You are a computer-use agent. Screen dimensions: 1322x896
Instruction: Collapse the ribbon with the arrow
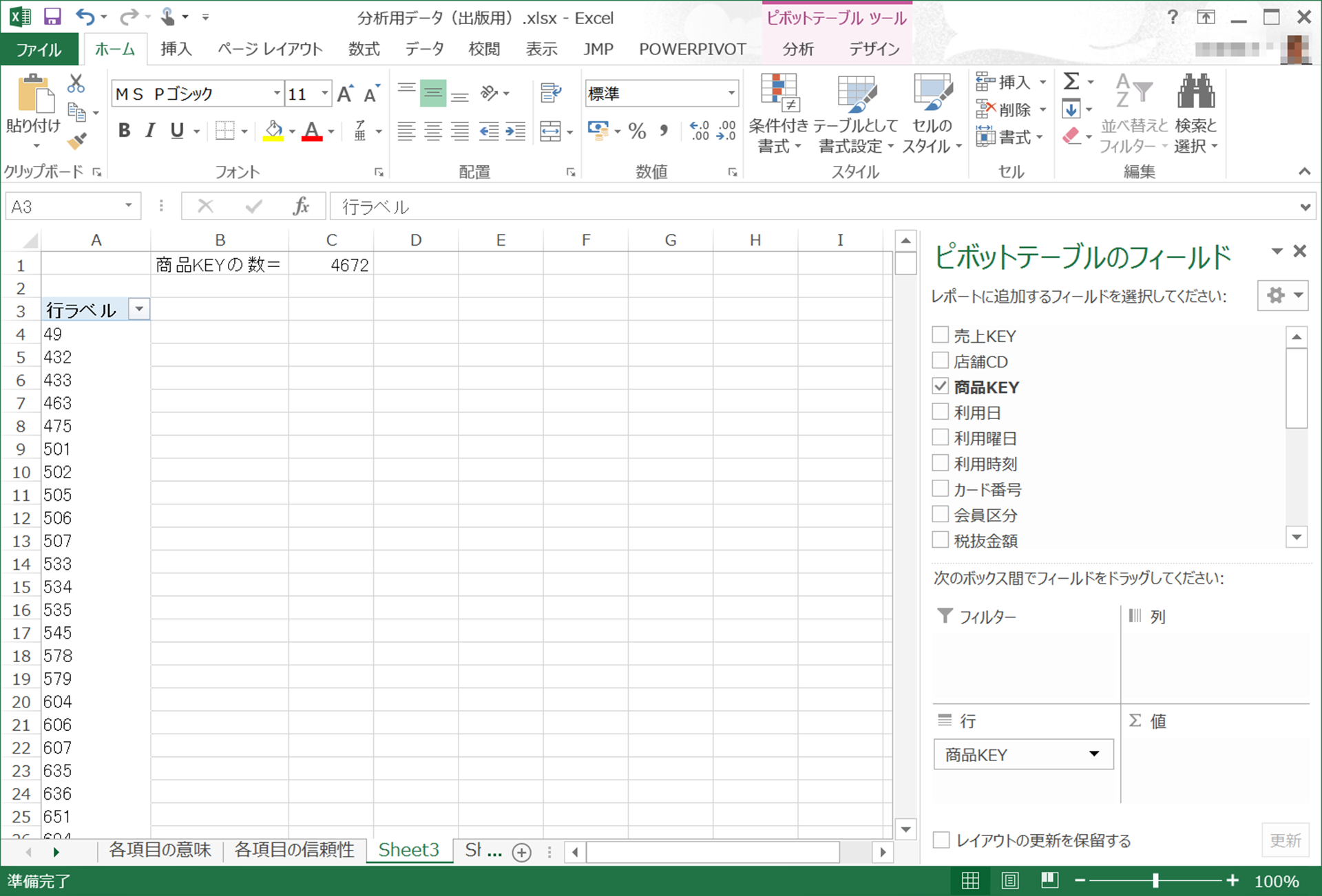coord(1304,171)
